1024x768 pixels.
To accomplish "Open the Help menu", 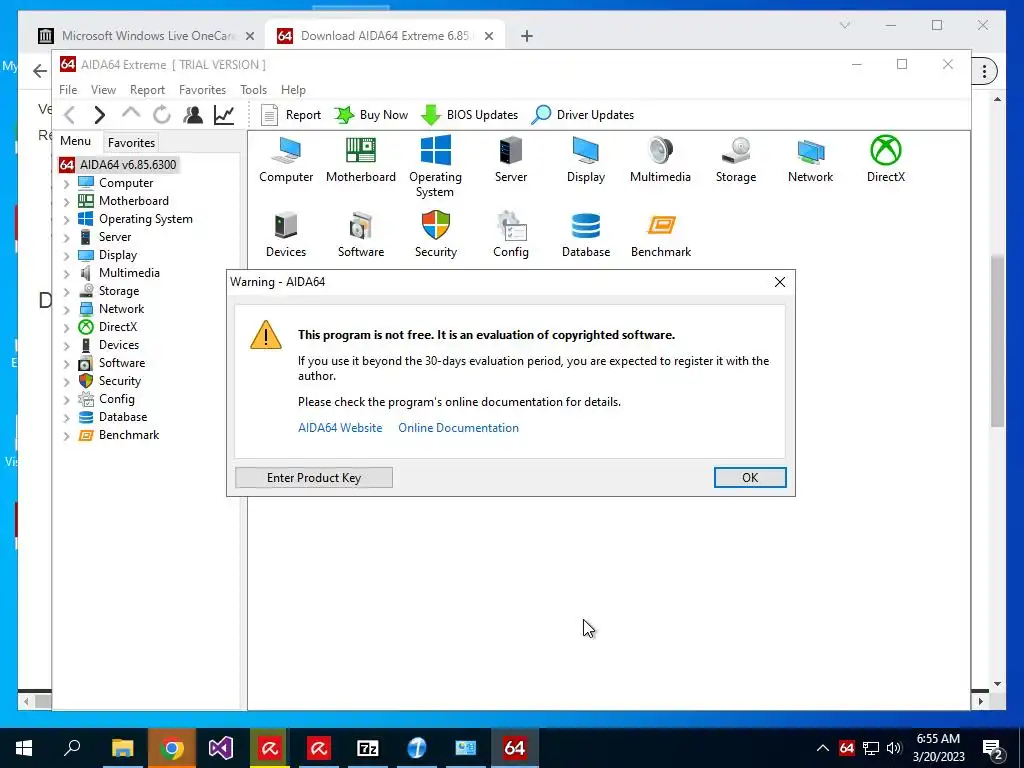I will (293, 89).
